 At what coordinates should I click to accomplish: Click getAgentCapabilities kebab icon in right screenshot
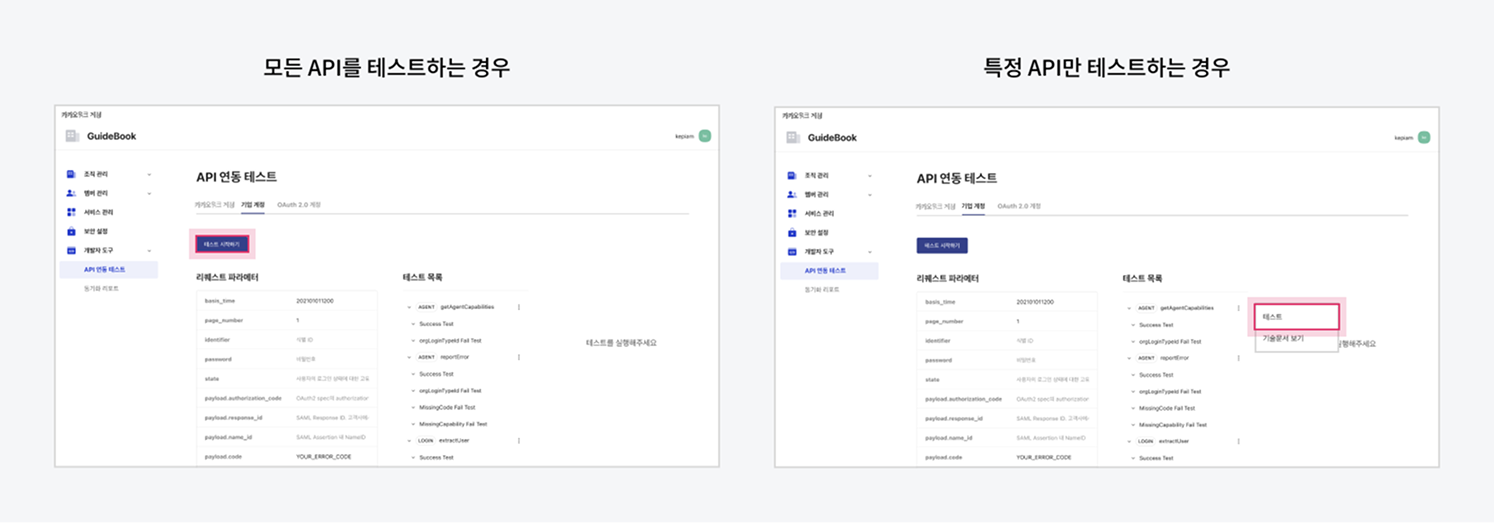click(x=1239, y=308)
